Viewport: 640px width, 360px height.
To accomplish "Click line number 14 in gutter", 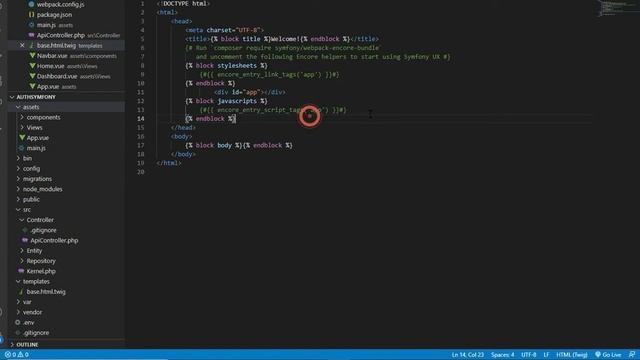I will point(140,119).
